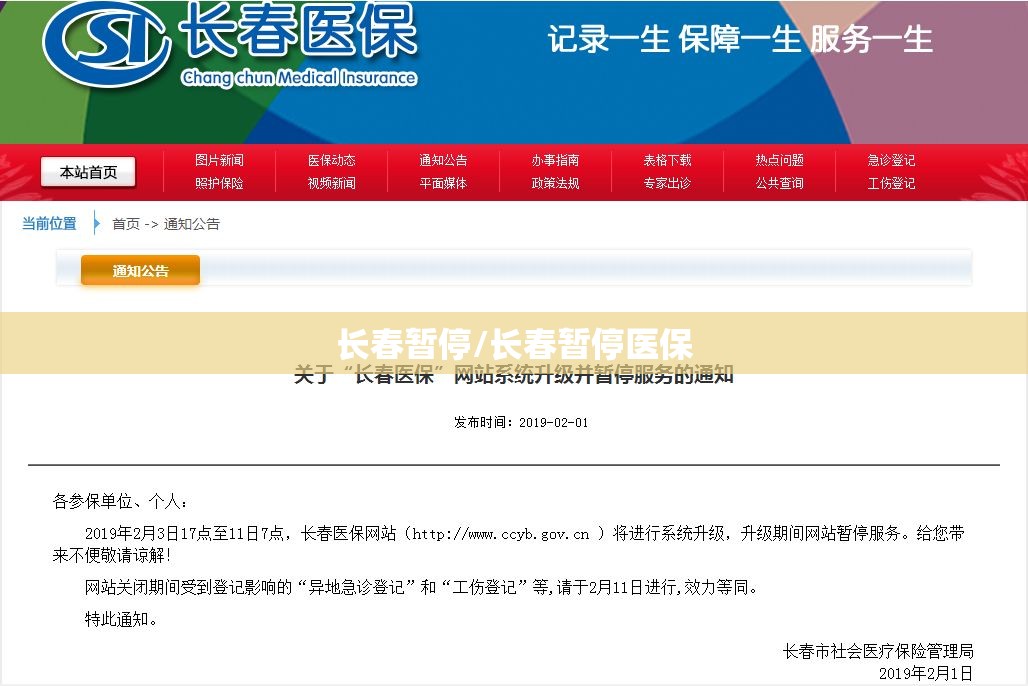Navigate to 办事指南
Viewport: 1028px width, 686px height.
(x=555, y=160)
